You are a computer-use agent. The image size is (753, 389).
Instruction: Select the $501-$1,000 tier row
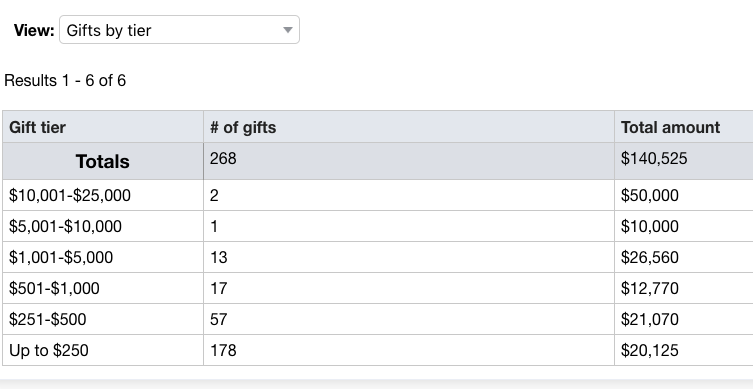[377, 288]
